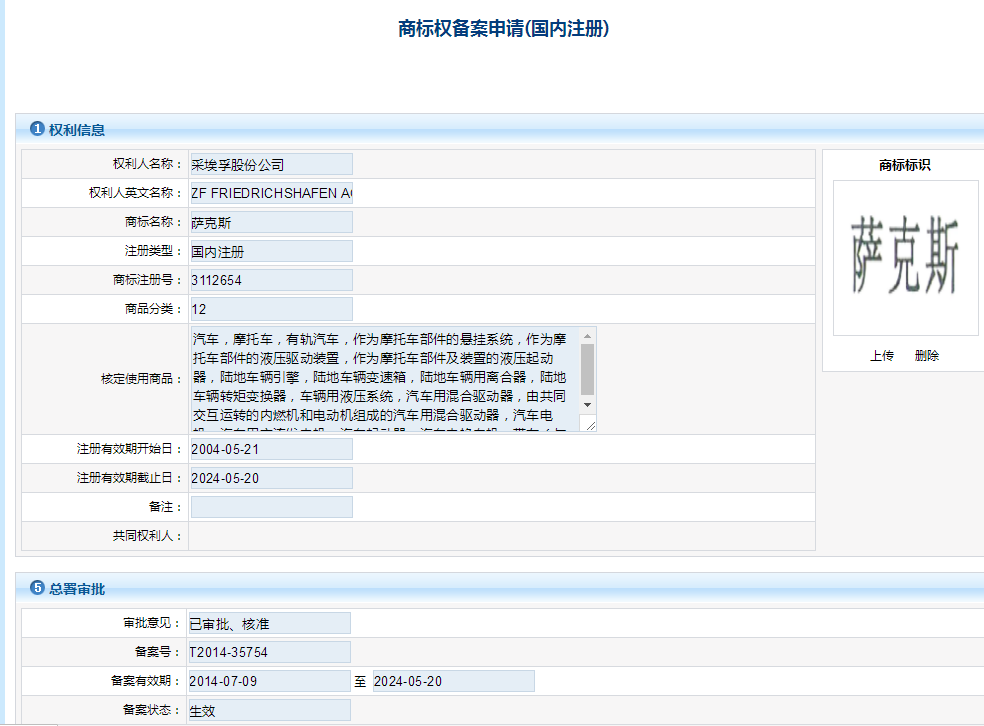
Task: Click the empty 备注 remarks field
Action: (270, 506)
